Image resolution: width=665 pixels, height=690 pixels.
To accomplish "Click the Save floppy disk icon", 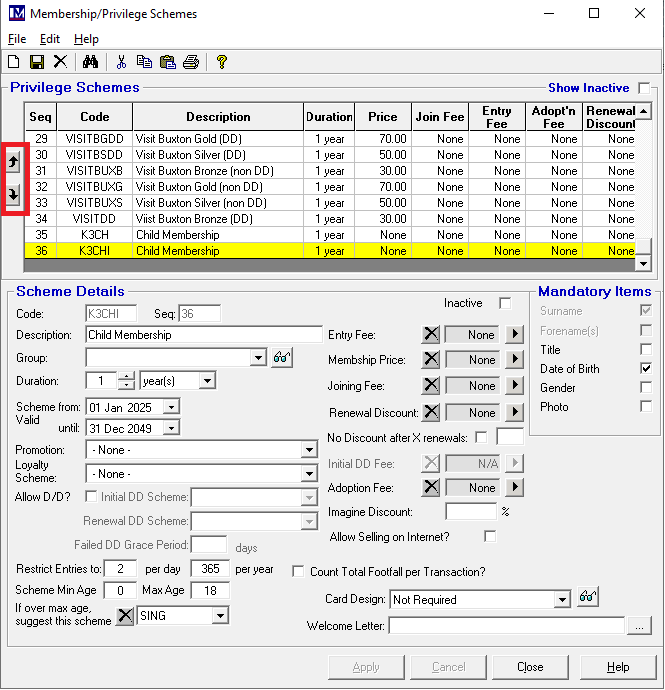I will point(37,62).
